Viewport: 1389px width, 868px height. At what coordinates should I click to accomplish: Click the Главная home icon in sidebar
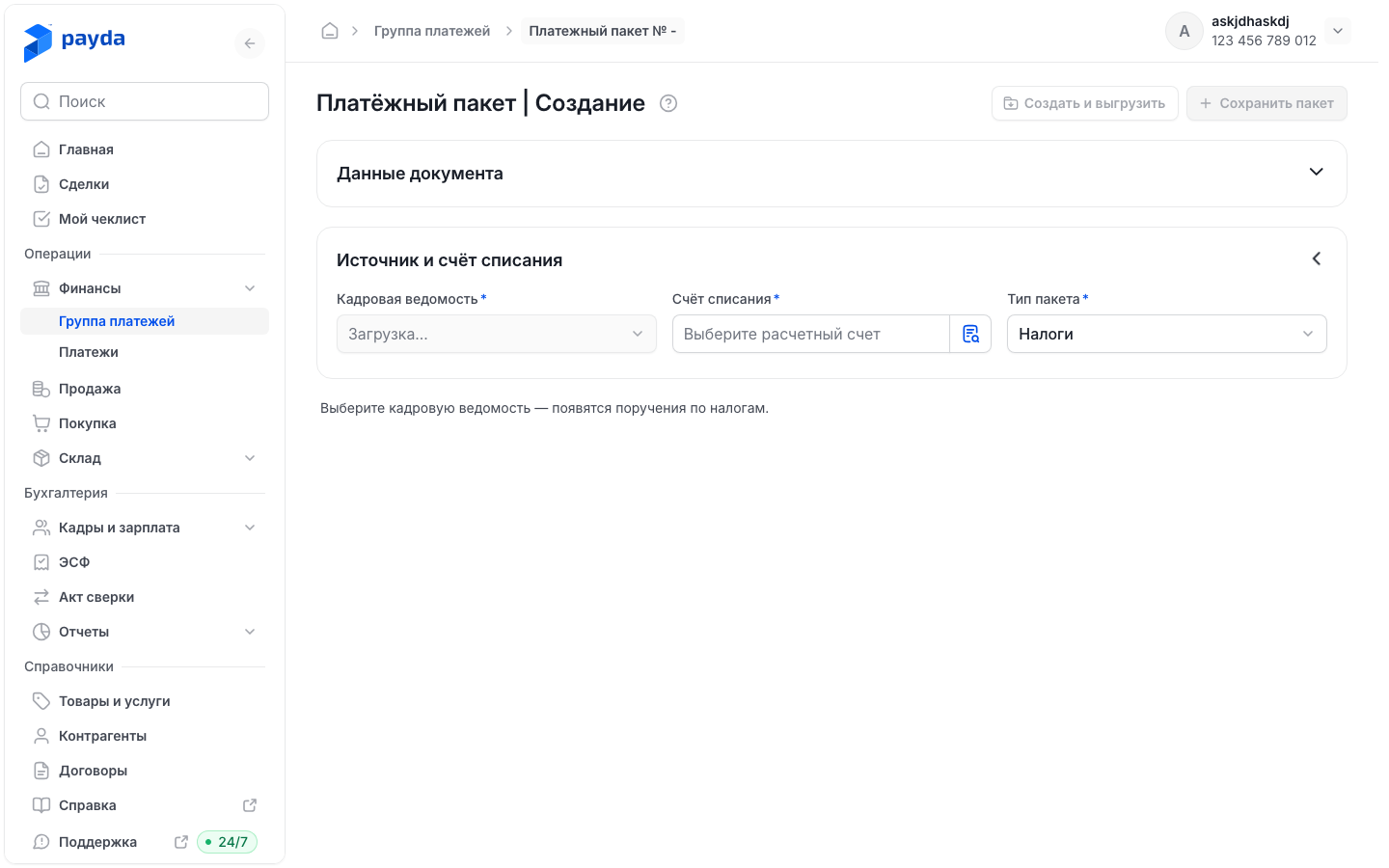point(41,149)
